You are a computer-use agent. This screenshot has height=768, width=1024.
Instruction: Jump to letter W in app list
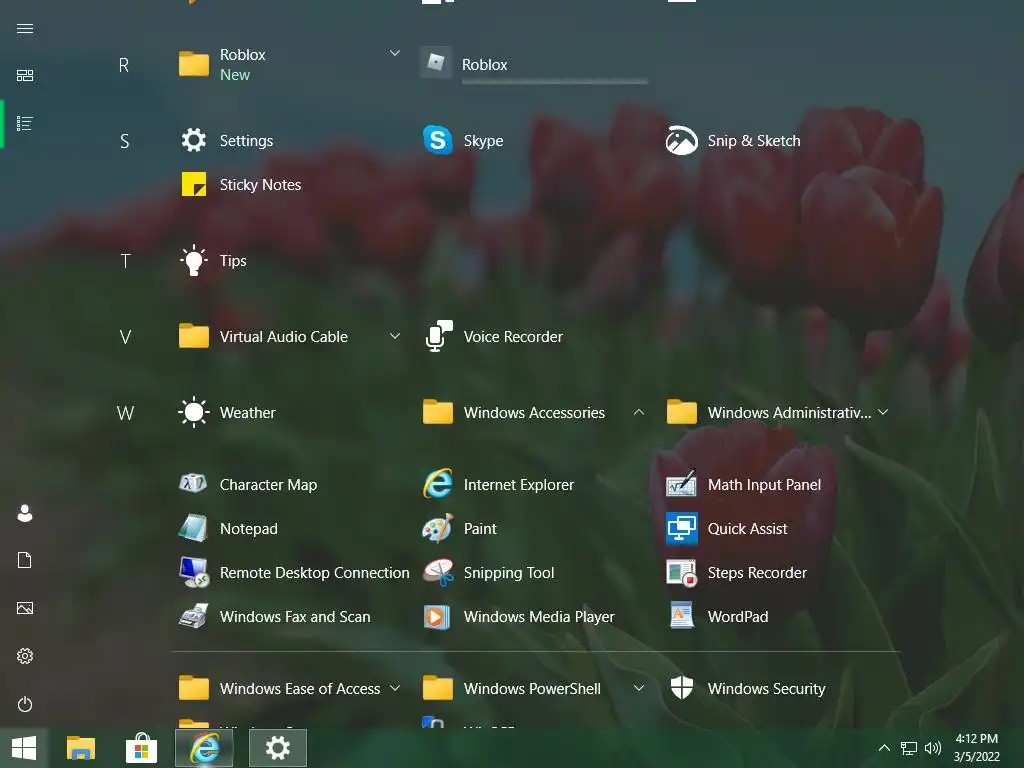click(125, 413)
